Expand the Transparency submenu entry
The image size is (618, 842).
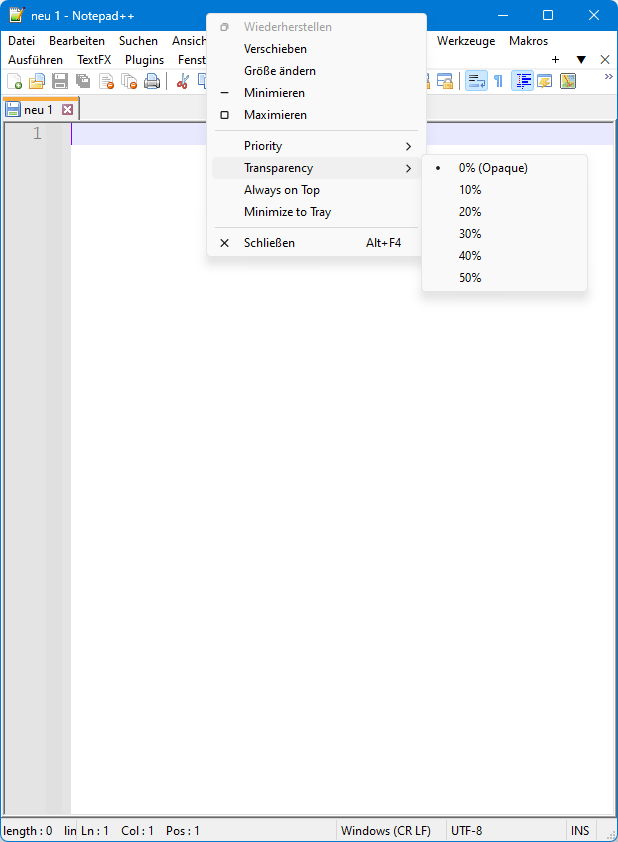tap(316, 168)
